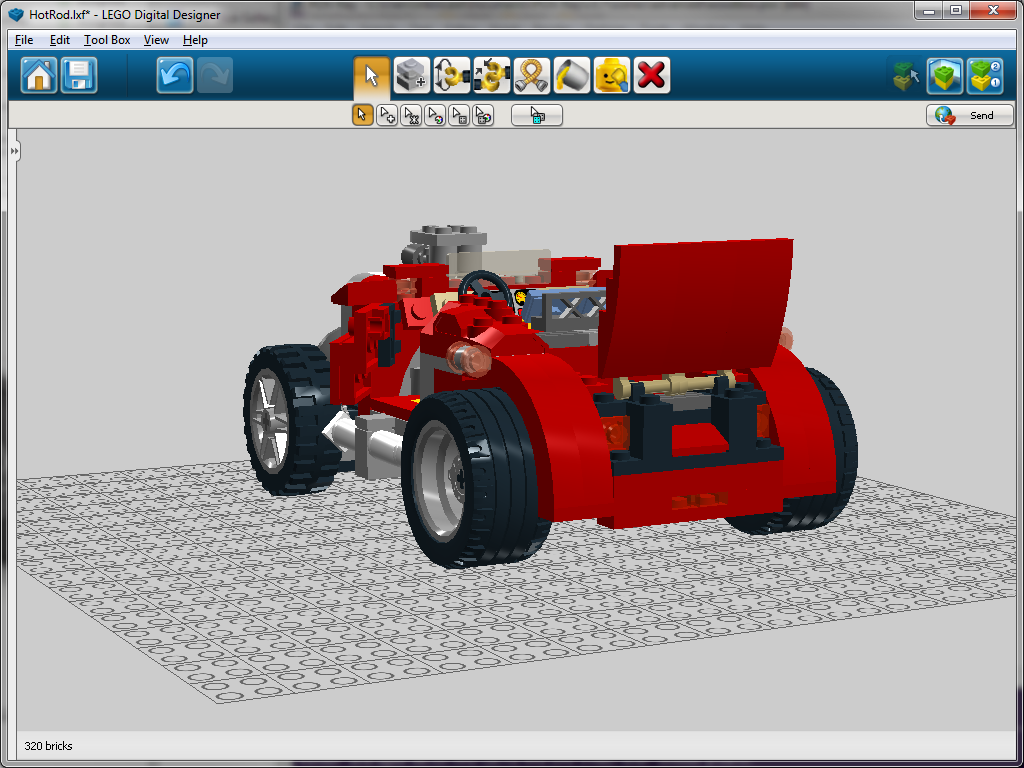
Task: Open Building Guide mode
Action: coord(985,75)
